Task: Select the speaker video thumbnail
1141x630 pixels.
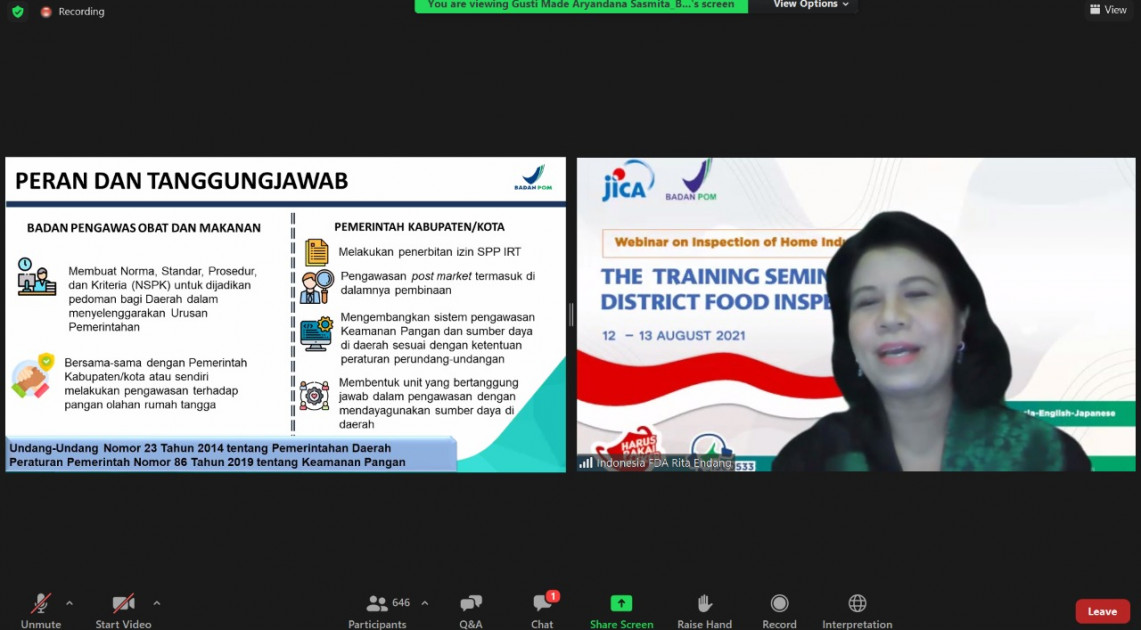Action: (855, 314)
